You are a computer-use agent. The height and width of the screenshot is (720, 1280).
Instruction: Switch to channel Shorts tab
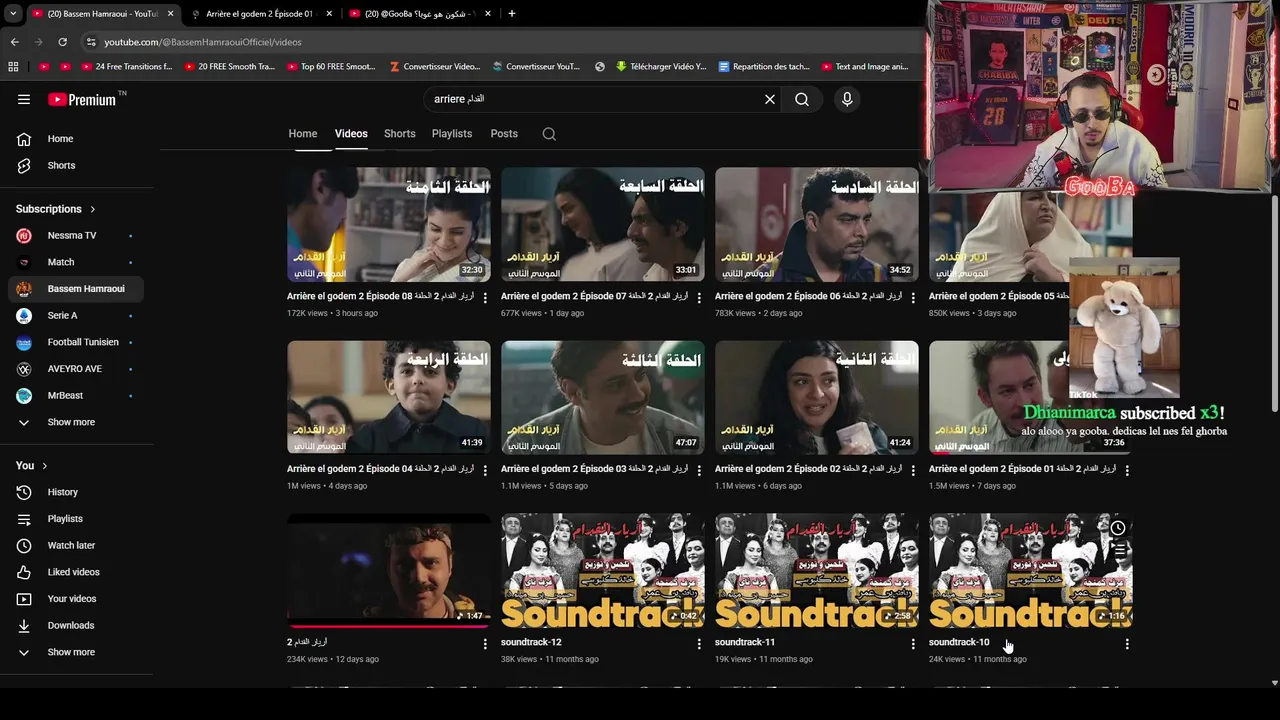tap(399, 134)
